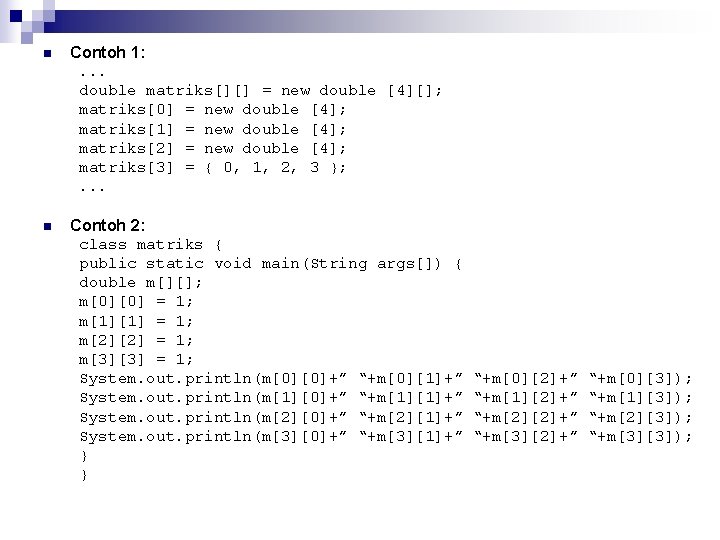Click the dark blue square decoration at top-left
Image resolution: width=720 pixels, height=540 pixels.
point(16,16)
